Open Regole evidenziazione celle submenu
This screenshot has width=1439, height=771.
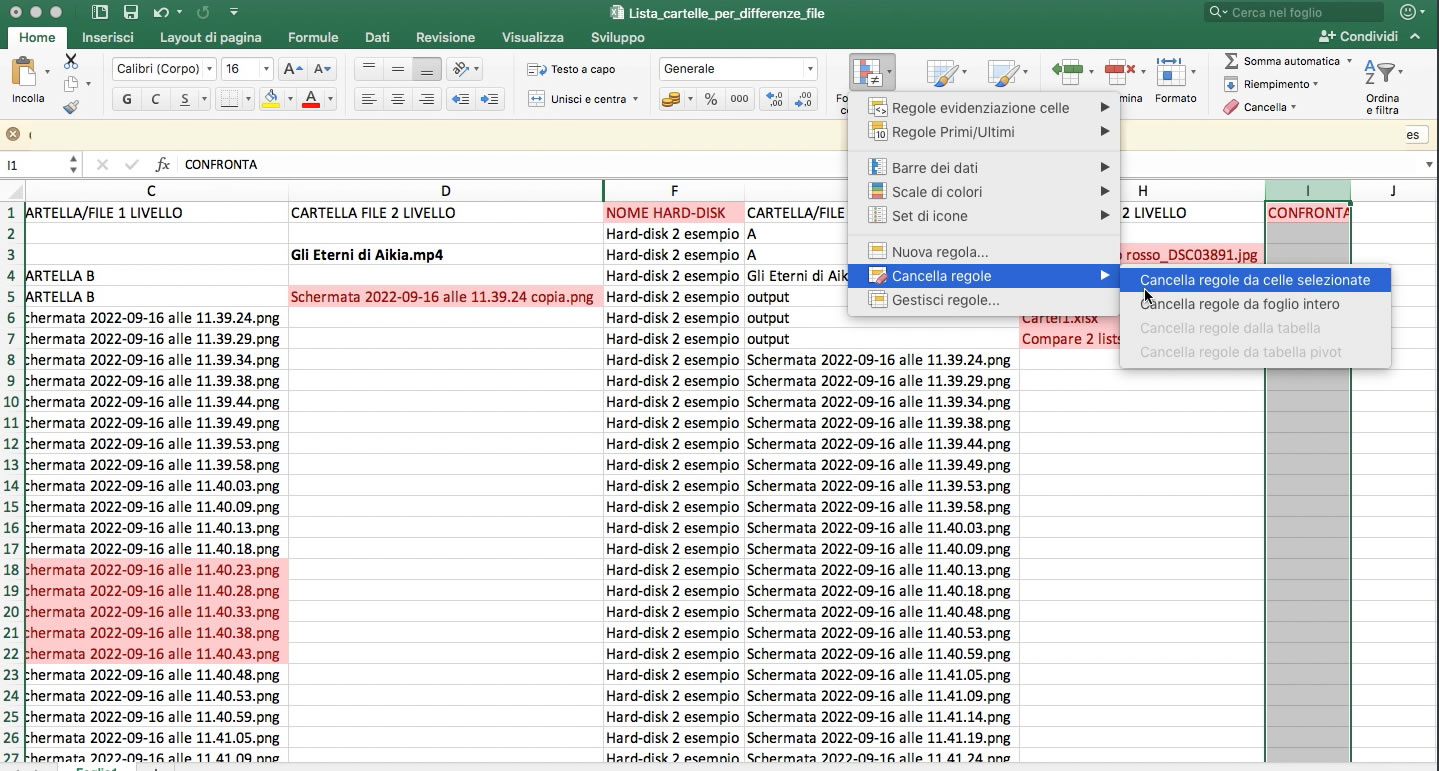click(984, 108)
